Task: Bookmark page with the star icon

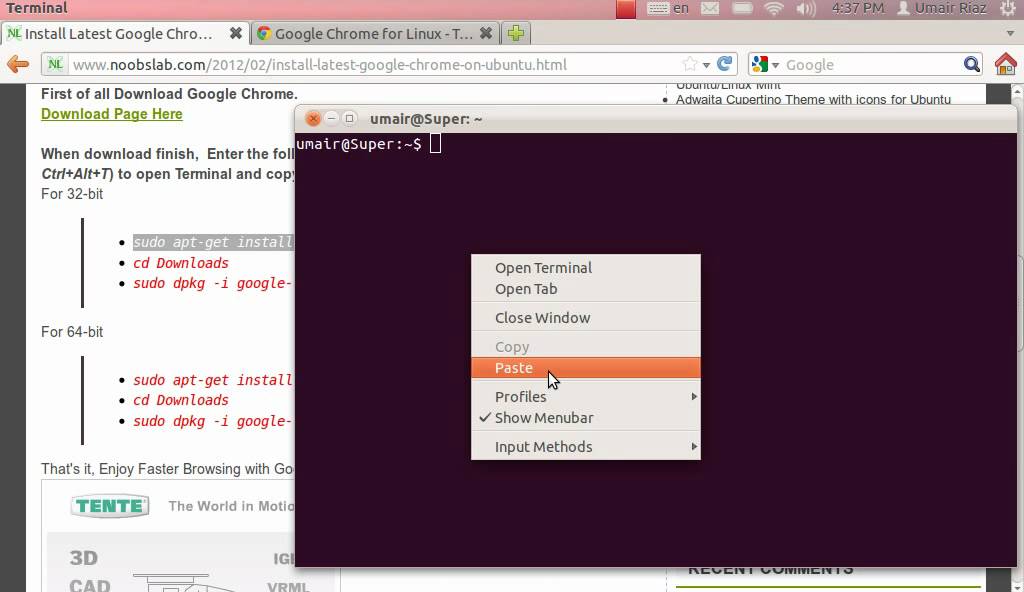Action: click(x=690, y=64)
